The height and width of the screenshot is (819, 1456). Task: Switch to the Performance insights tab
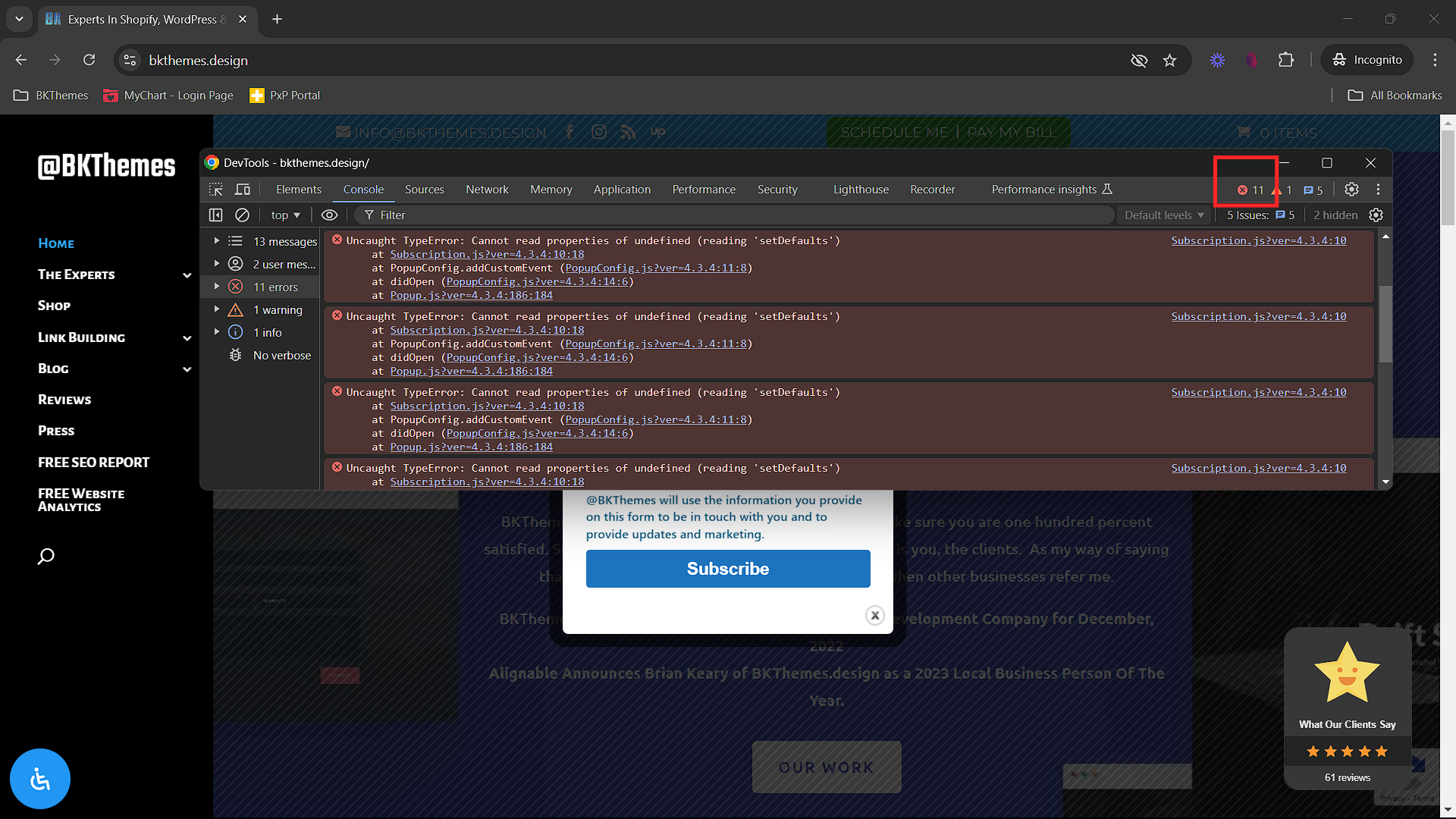1051,190
